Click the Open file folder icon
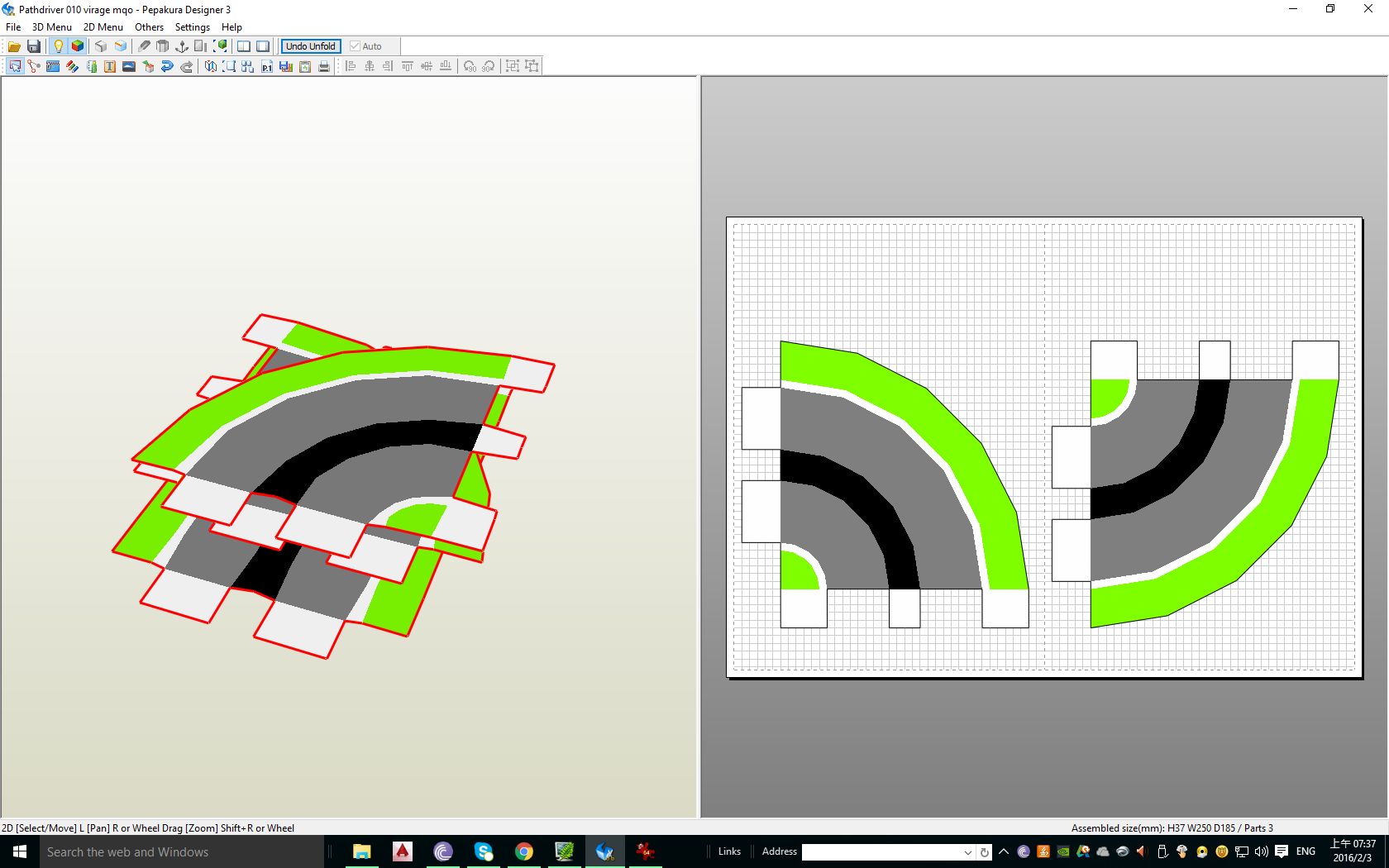 tap(14, 46)
